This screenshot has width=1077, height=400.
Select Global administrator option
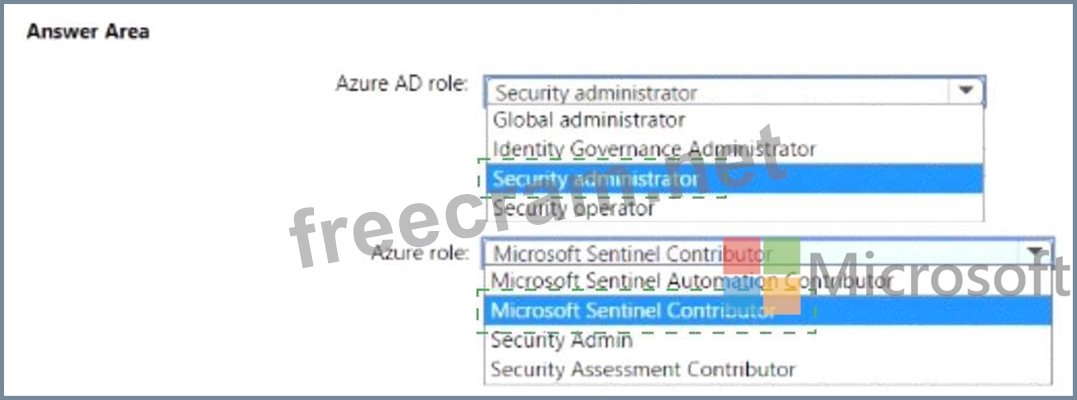589,120
